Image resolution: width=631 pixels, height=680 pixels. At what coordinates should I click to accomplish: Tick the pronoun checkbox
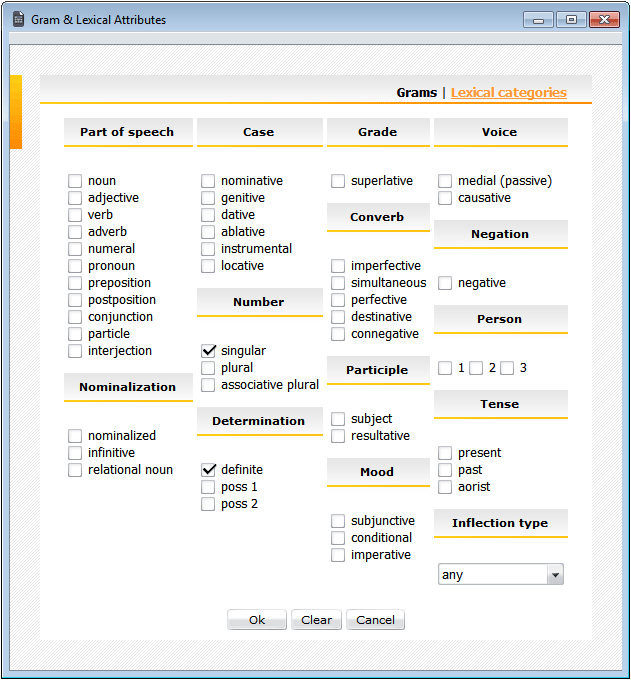(x=75, y=266)
